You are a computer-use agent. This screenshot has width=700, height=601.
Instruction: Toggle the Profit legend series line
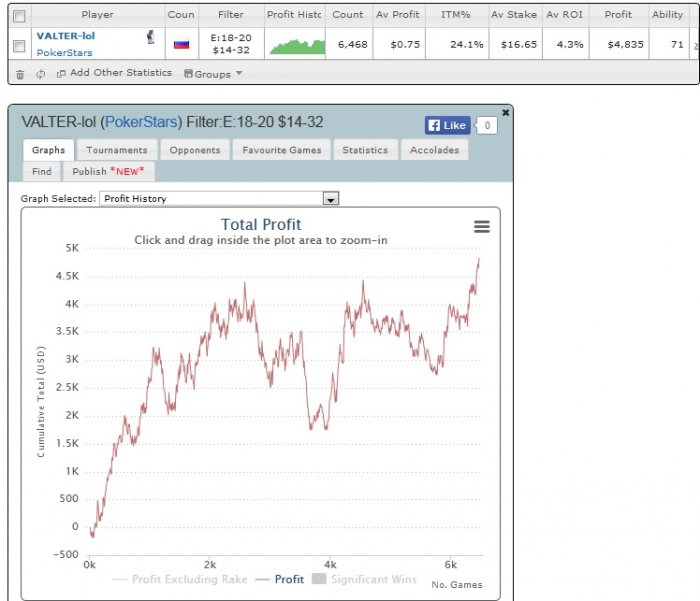point(279,579)
